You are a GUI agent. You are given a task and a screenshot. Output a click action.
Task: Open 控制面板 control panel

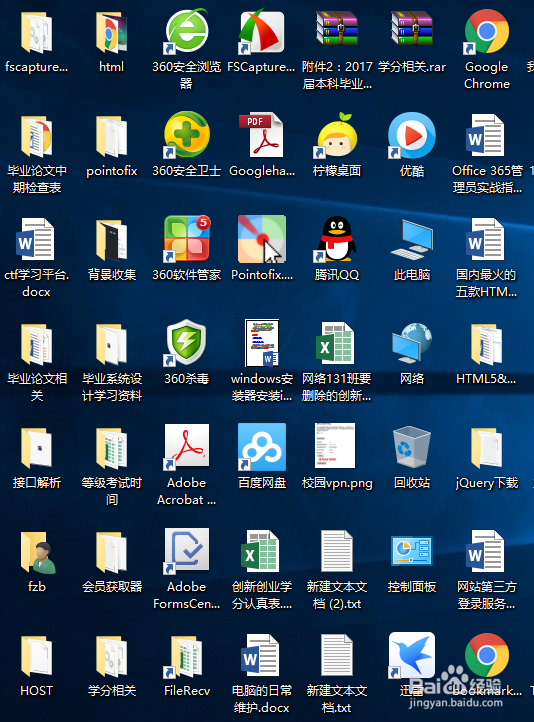[x=412, y=551]
